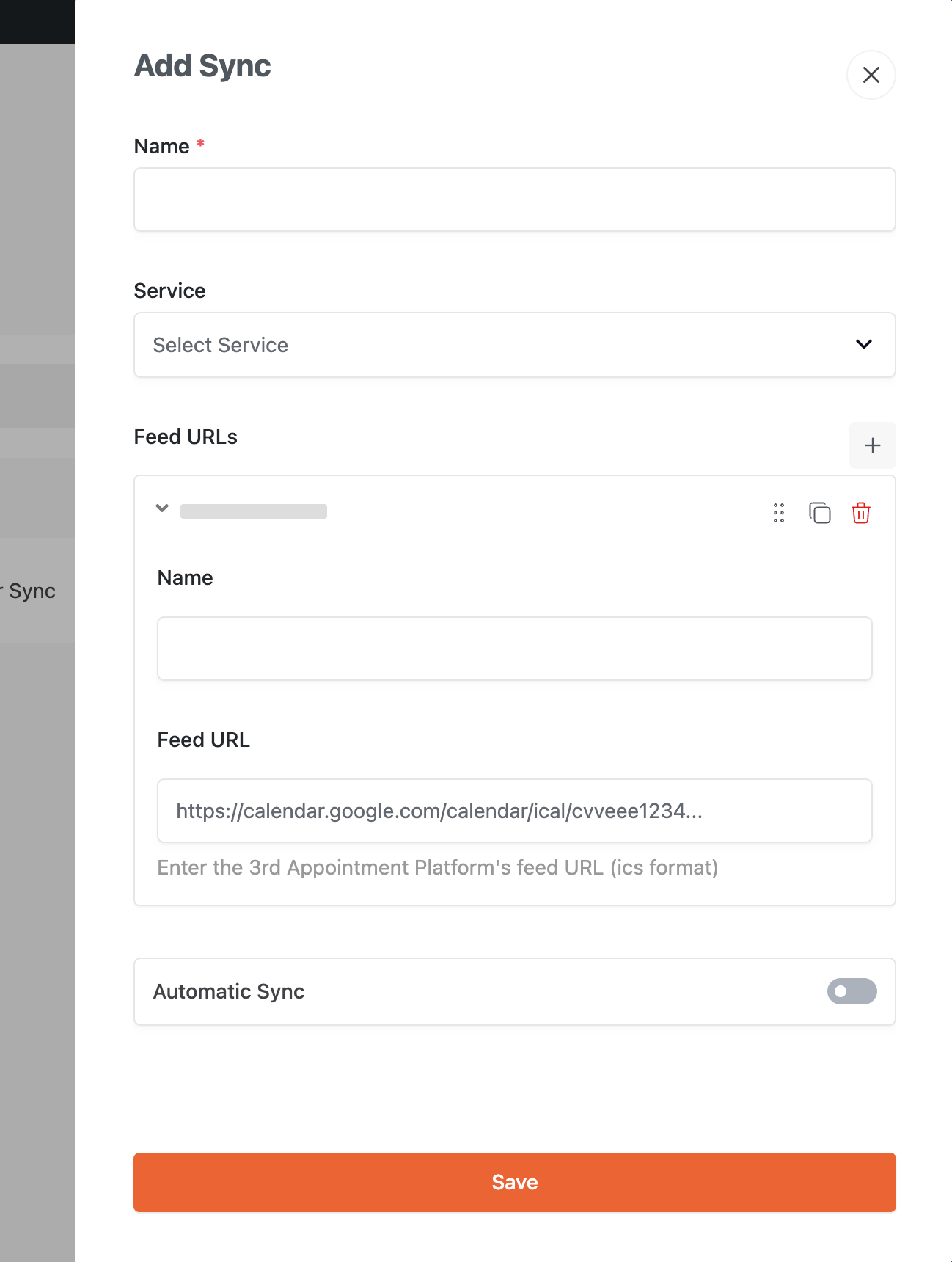Screen dimensions: 952x1262
Task: Click the ics format helper text
Action: point(437,868)
